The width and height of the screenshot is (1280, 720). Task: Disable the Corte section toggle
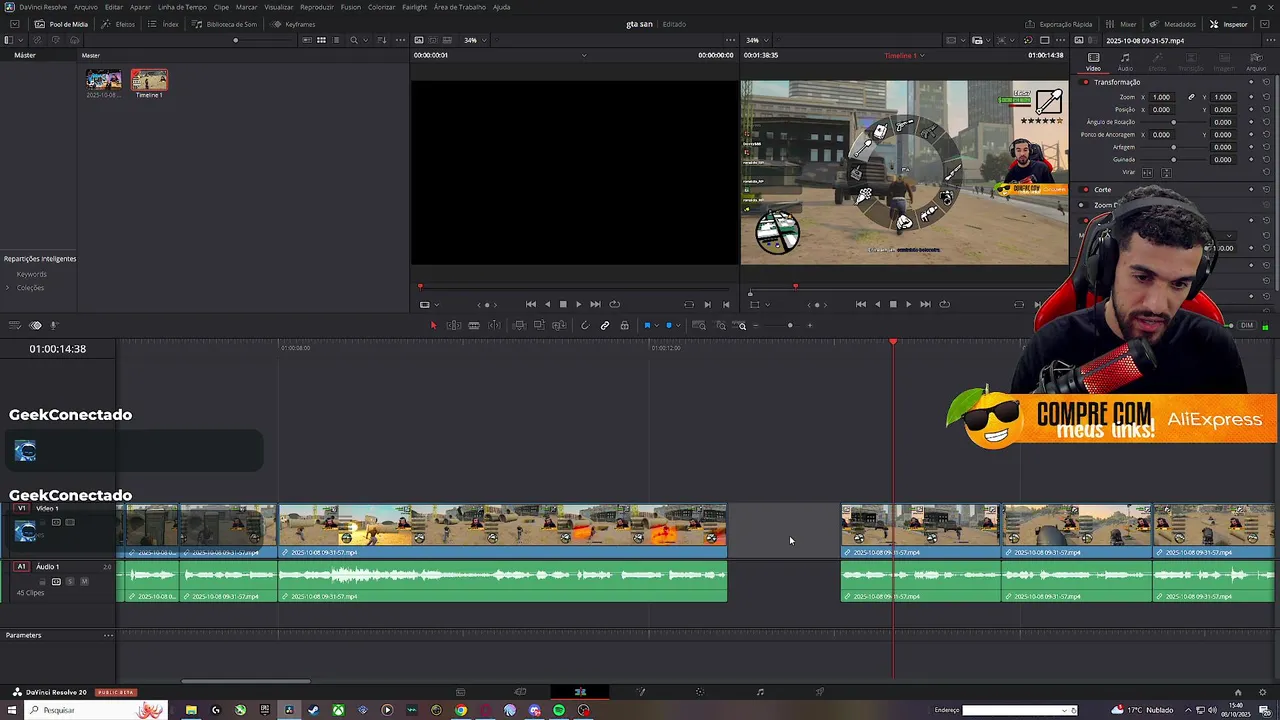1085,189
